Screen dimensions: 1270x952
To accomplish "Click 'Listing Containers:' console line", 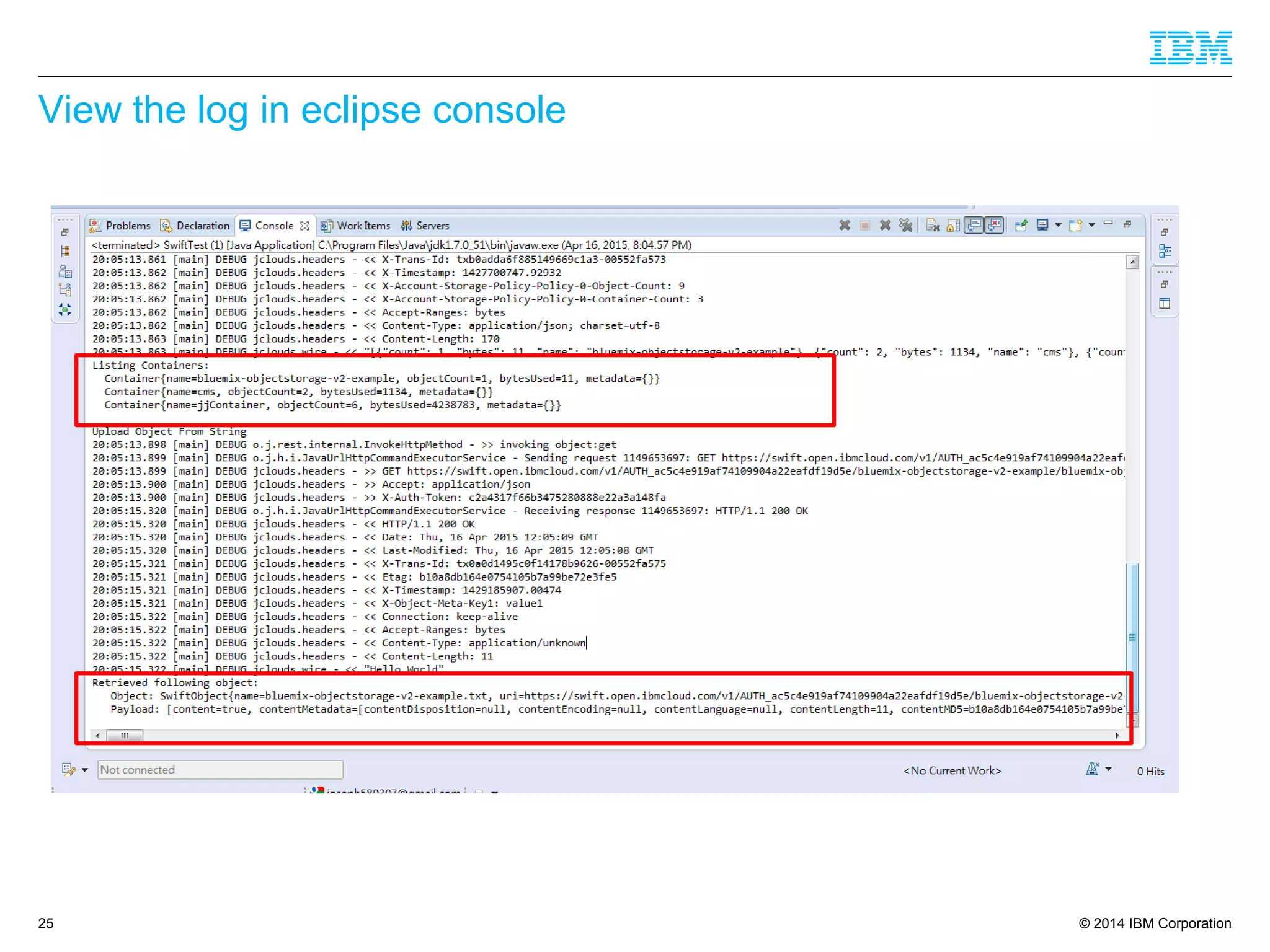I will (151, 366).
